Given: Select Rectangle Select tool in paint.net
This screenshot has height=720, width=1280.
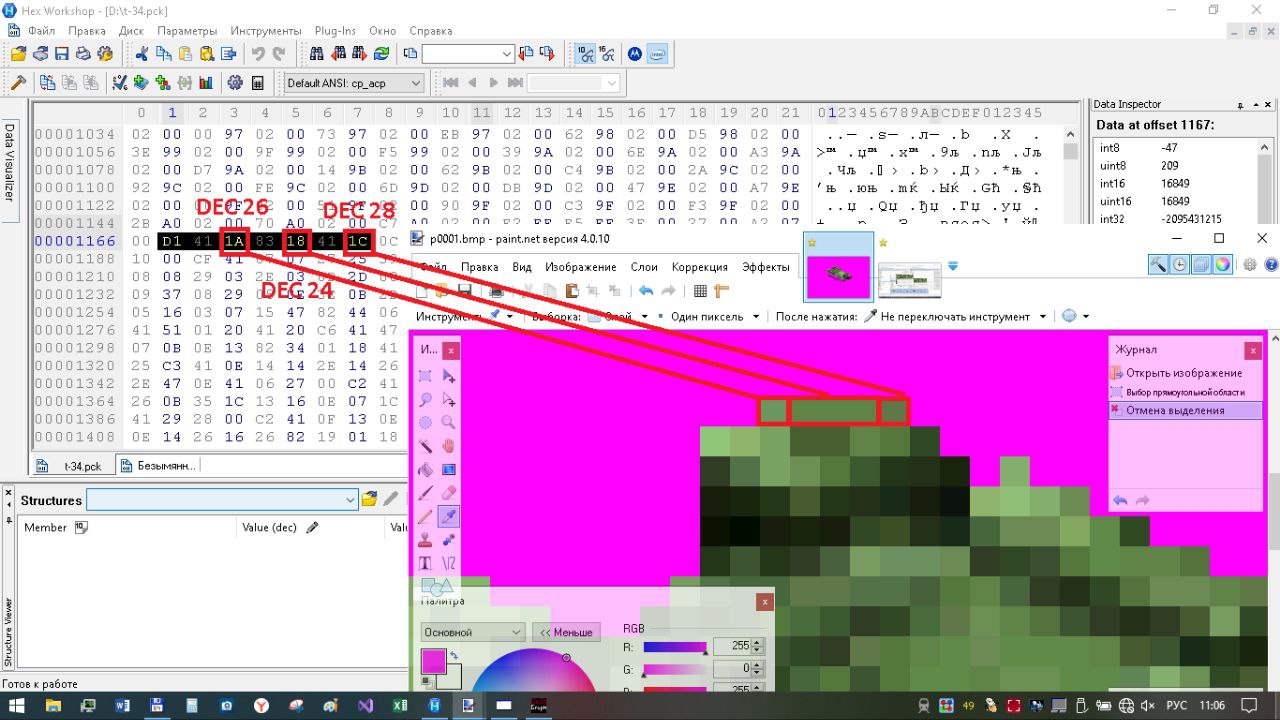Looking at the screenshot, I should tap(426, 376).
